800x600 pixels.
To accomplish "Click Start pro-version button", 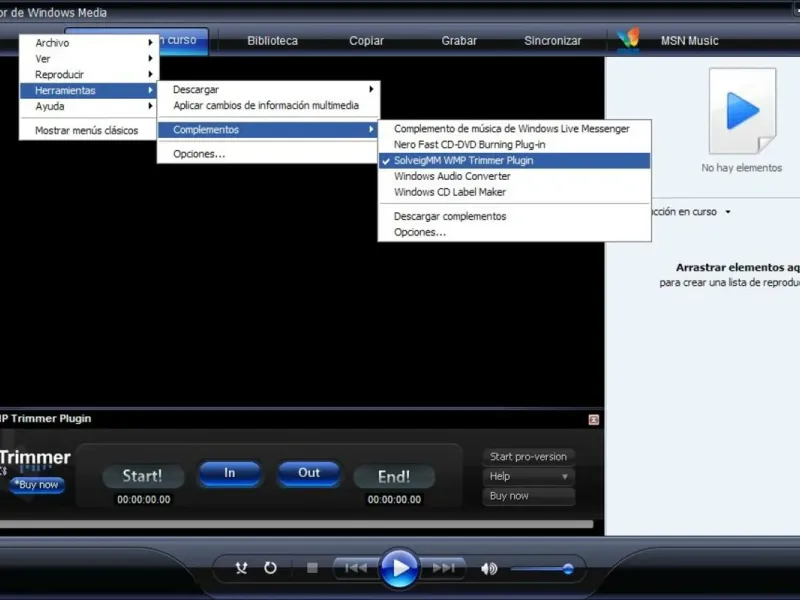I will tap(529, 457).
